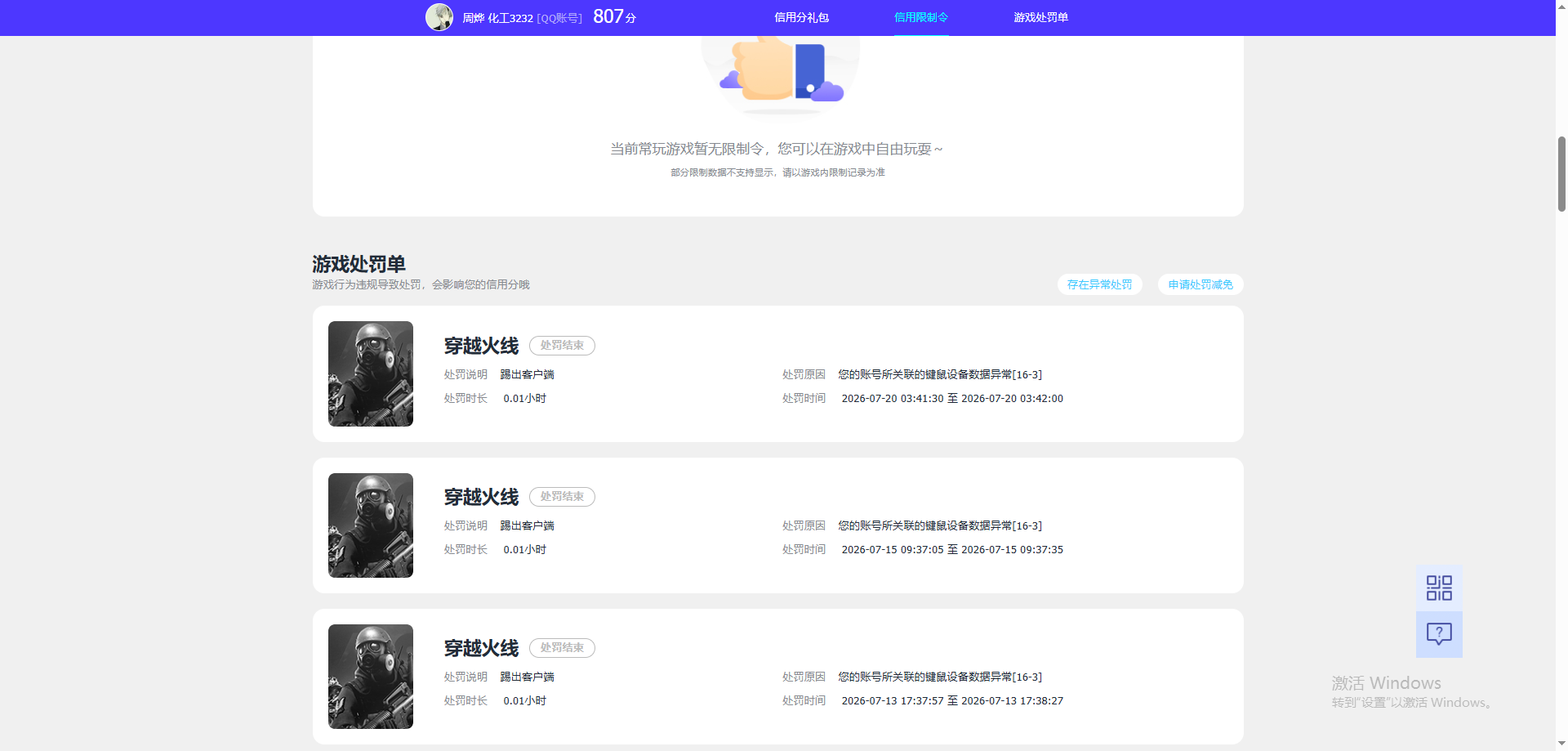Click 处罚结束 badge in the 2026-07-15 card
The image size is (1568, 751).
point(562,497)
